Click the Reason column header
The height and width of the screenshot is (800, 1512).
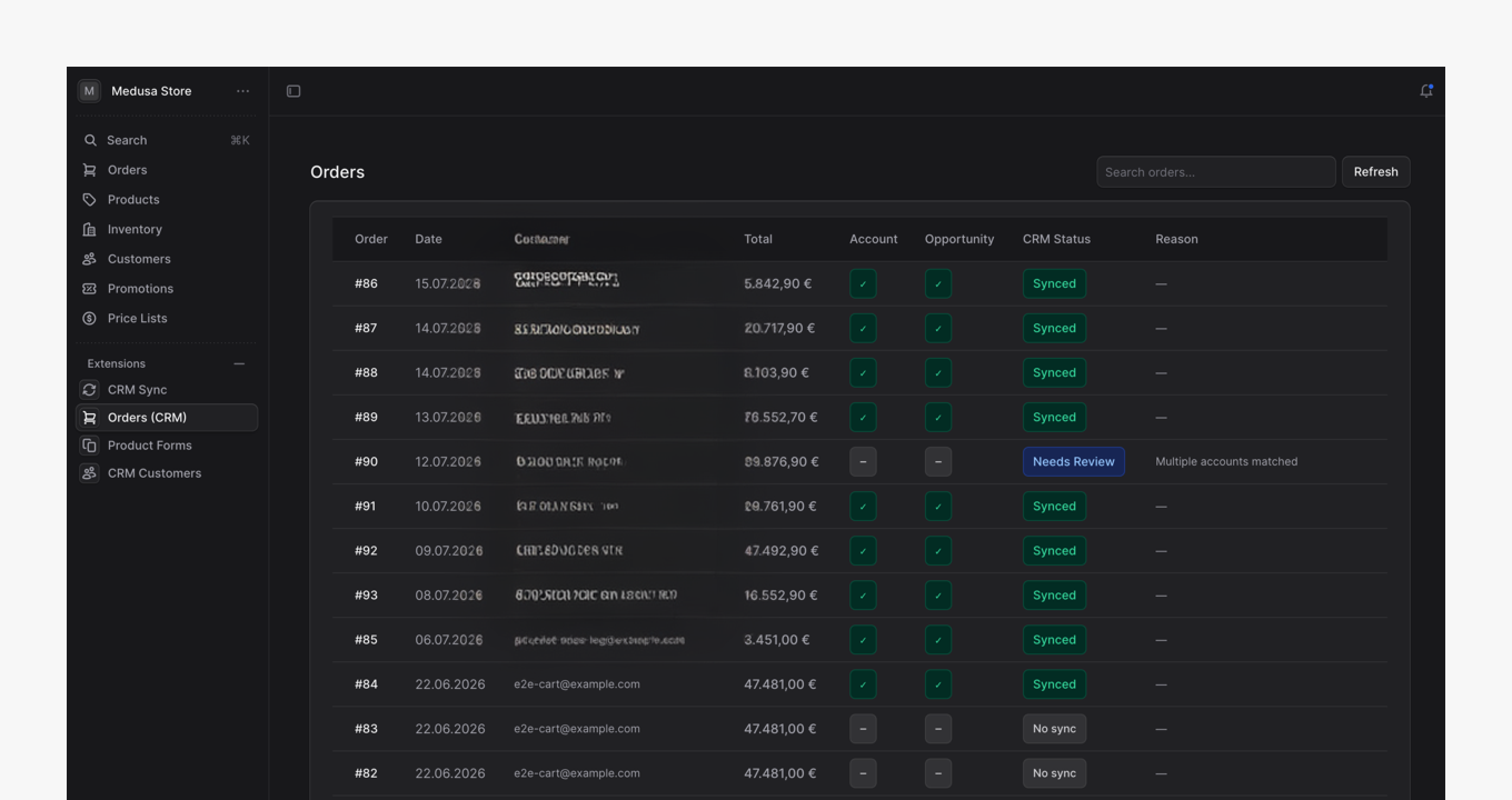[1176, 239]
